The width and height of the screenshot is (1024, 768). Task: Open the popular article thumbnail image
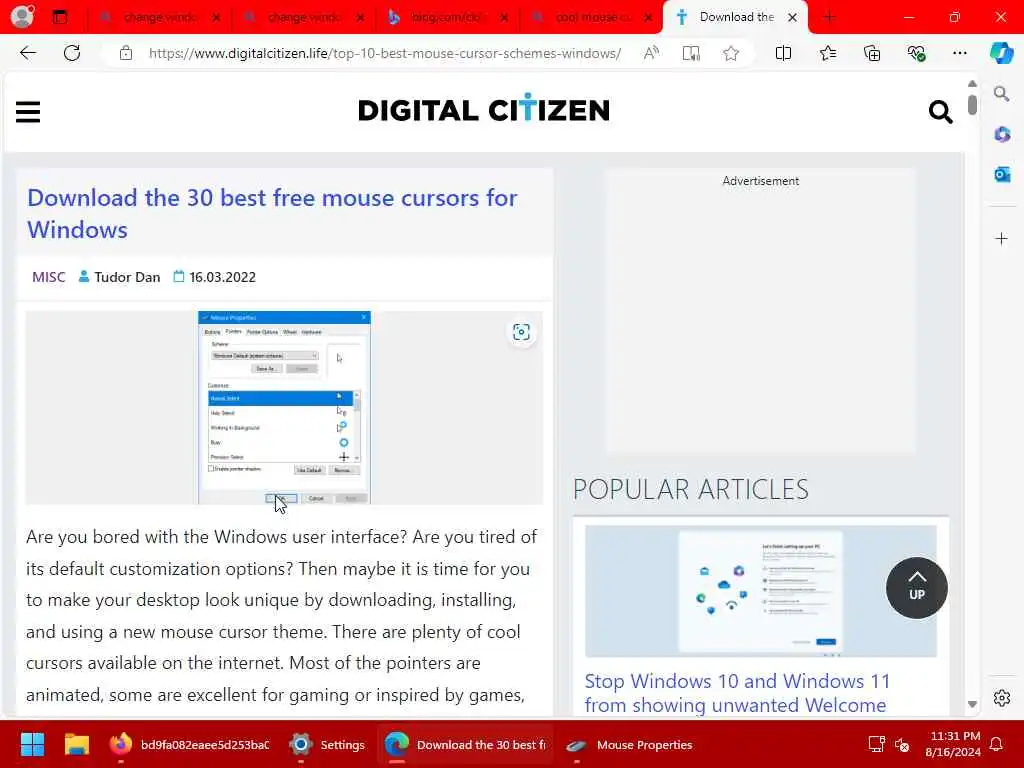coord(761,591)
